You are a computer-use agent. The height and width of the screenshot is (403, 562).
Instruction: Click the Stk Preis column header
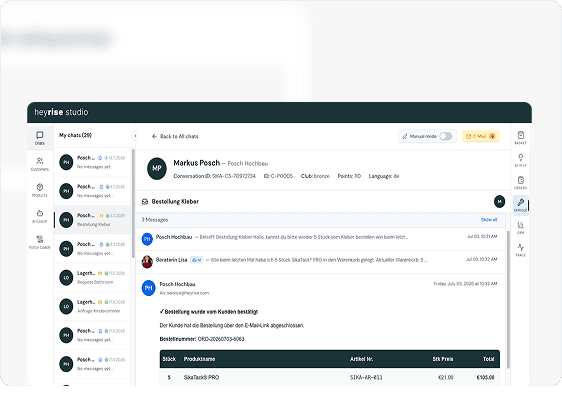[443, 359]
